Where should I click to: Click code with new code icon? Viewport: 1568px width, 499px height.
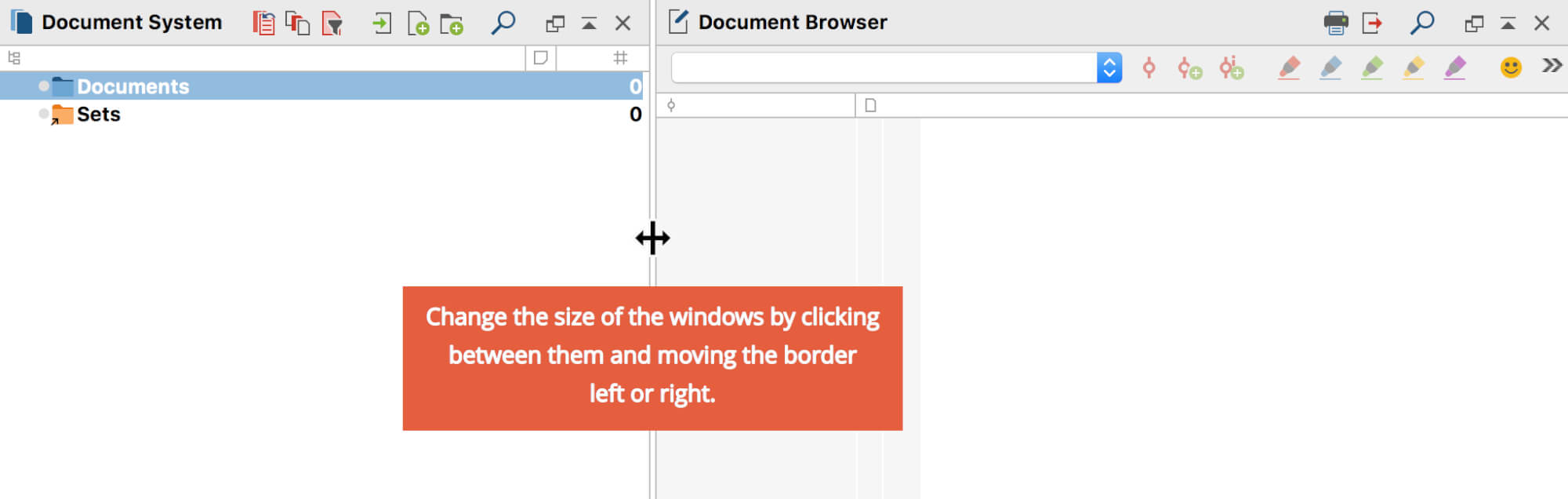pos(1190,68)
